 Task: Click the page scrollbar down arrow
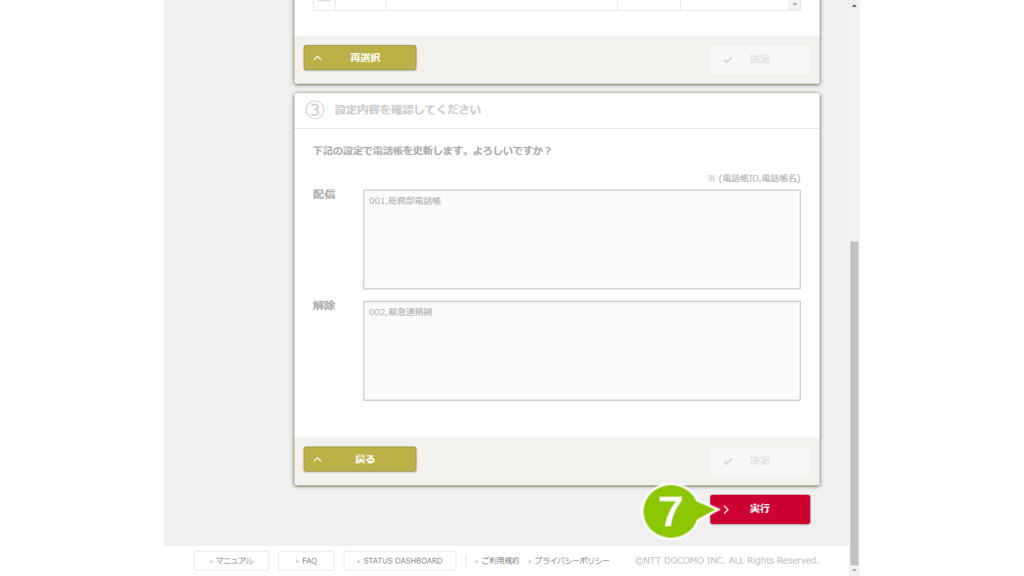pos(854,570)
